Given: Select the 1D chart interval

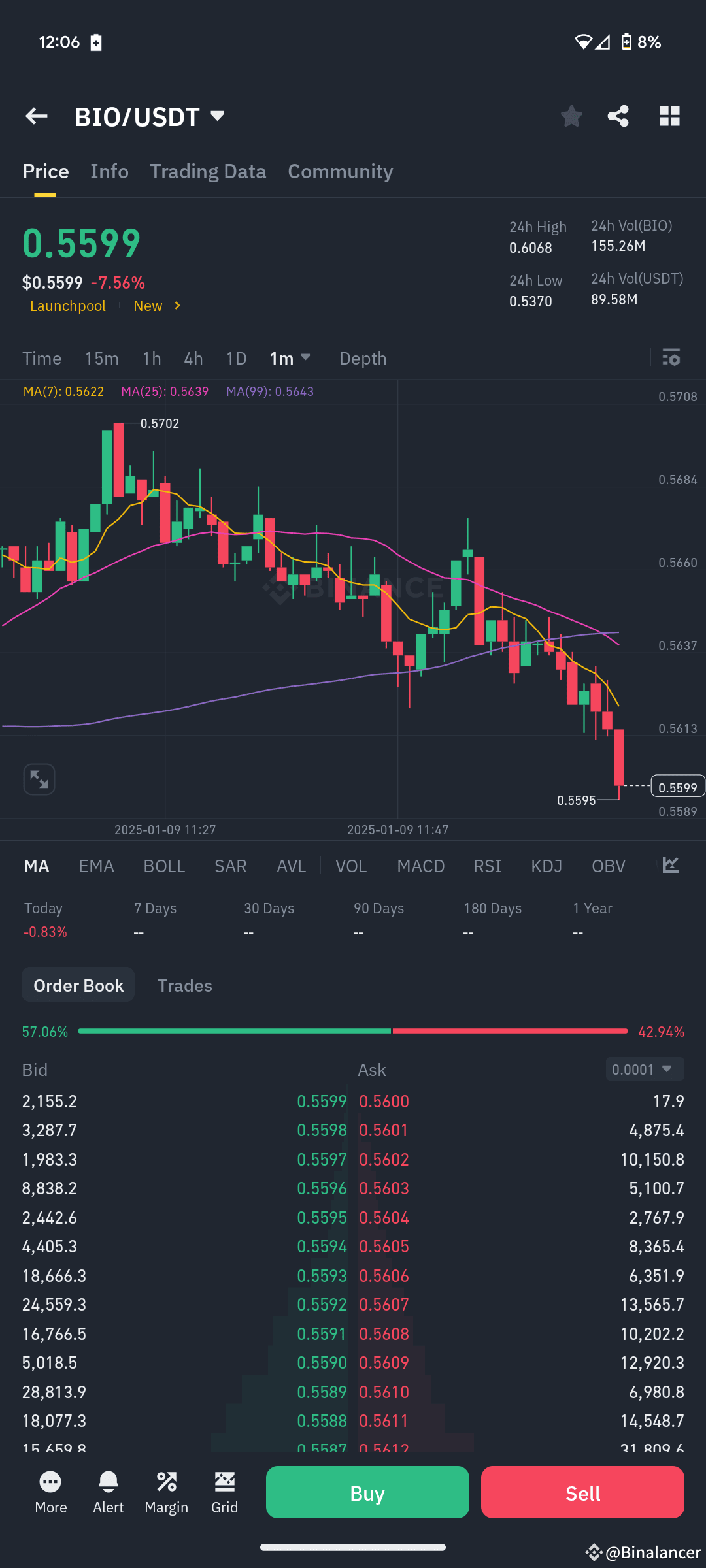Looking at the screenshot, I should [236, 358].
